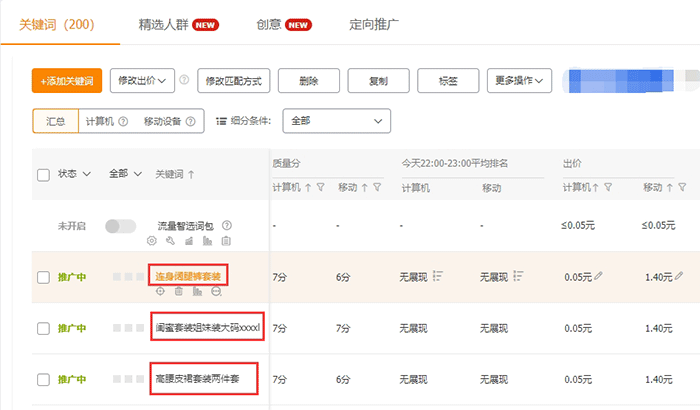Open the 细分条件 全部 combo box
The image size is (700, 410).
[336, 121]
